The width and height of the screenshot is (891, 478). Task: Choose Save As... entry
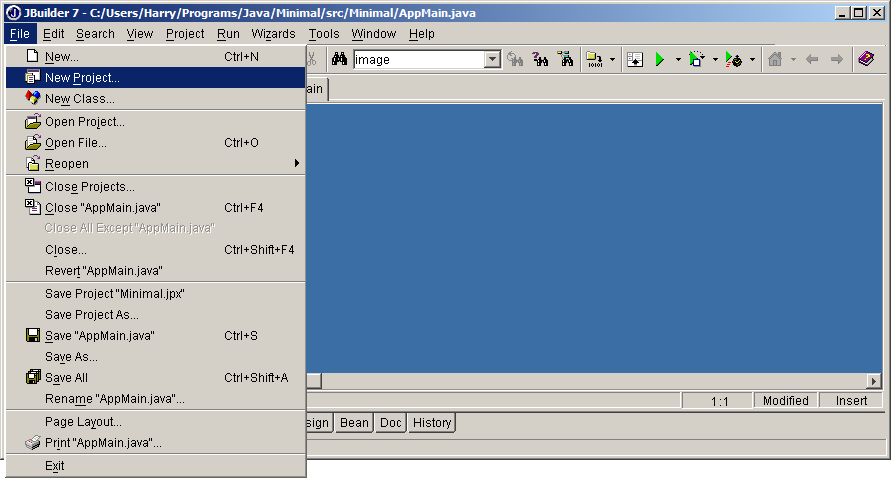point(156,356)
